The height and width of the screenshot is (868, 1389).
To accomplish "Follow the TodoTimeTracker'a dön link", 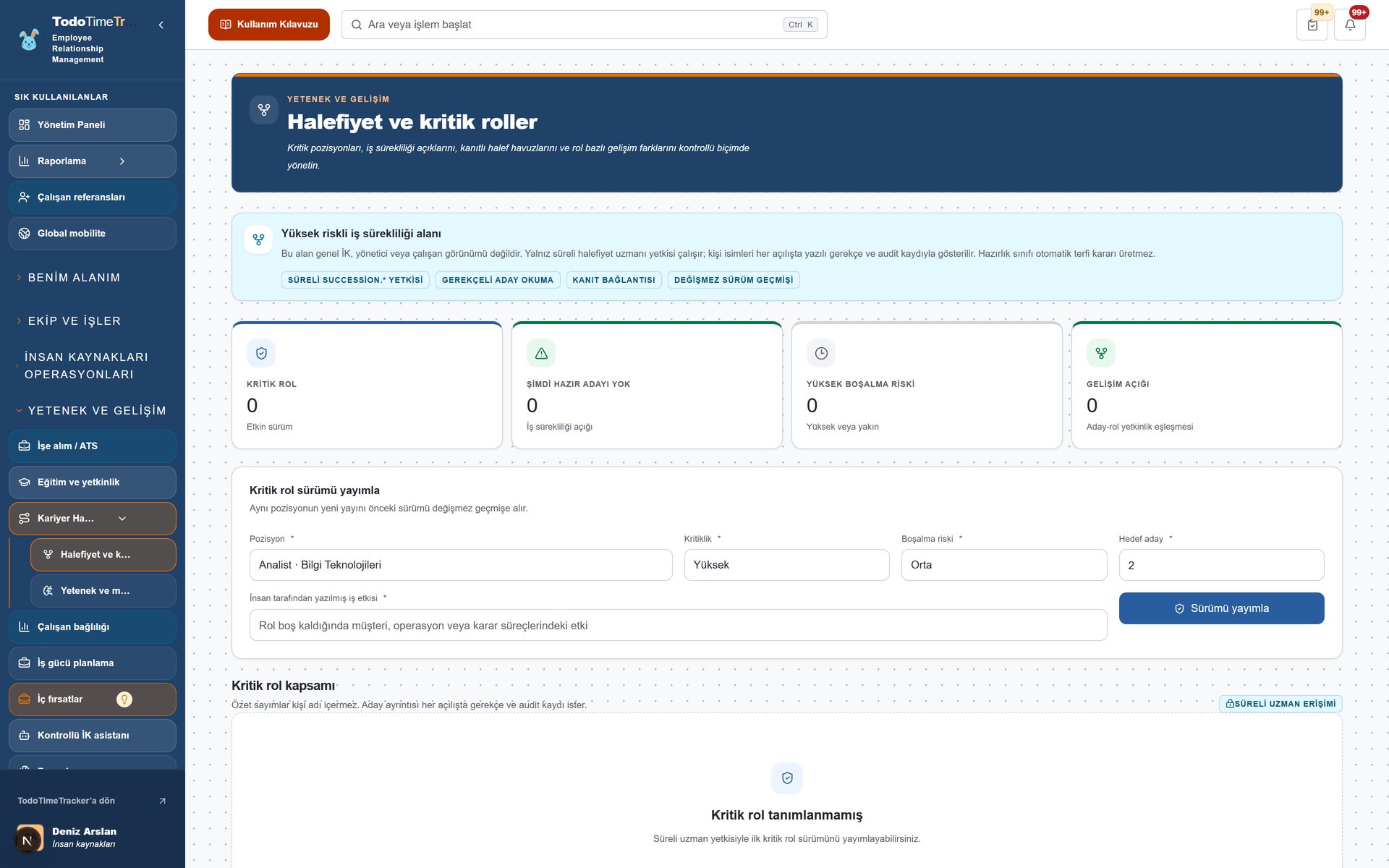I will [x=93, y=801].
